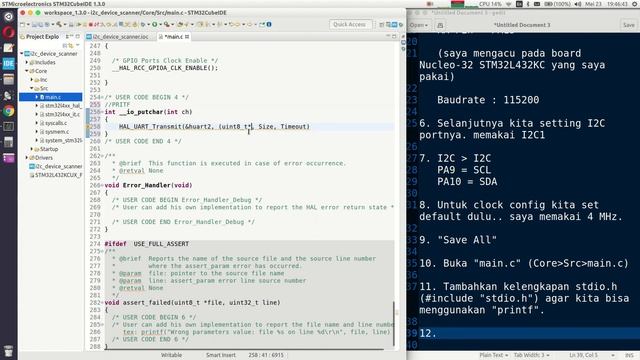640x360 pixels.
Task: Click the code line HAL_UART_Transmit
Action: point(214,127)
